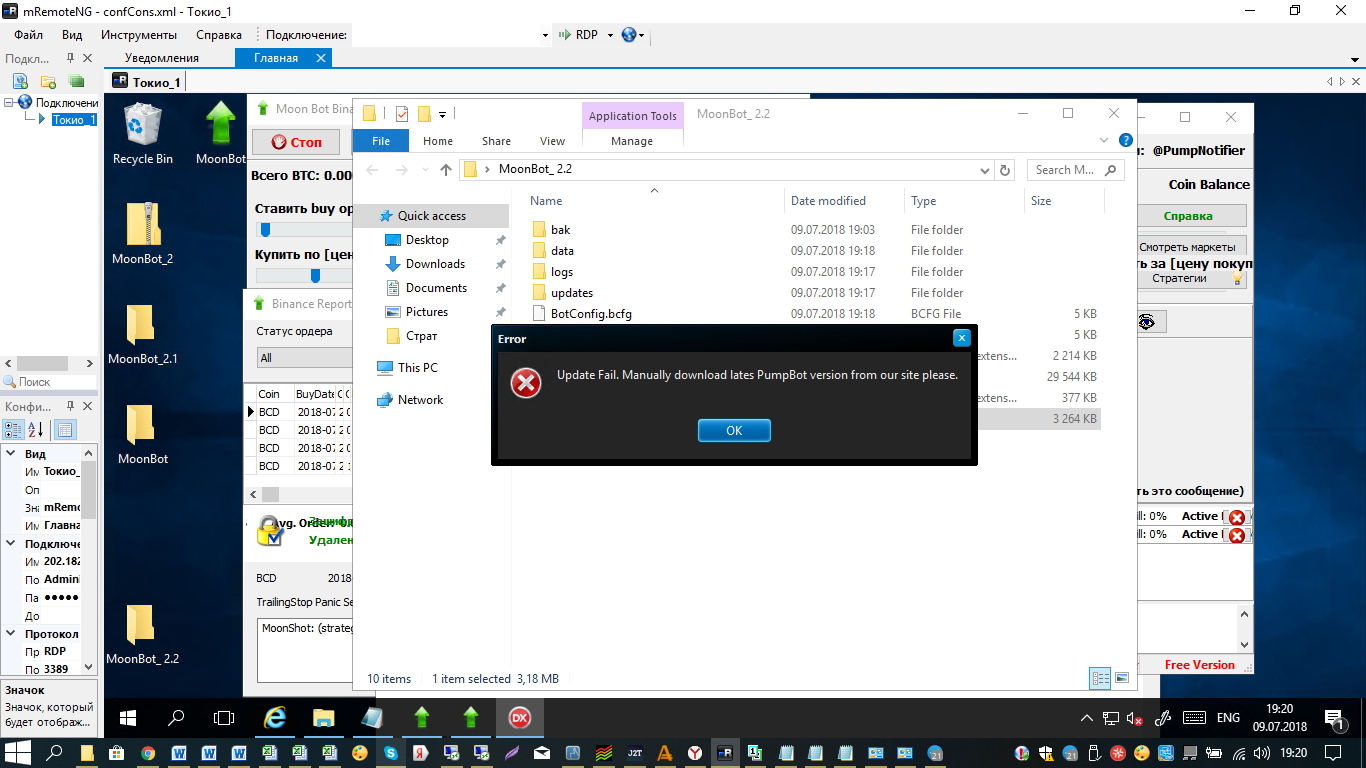Open the View tab in Explorer ribbon
This screenshot has height=768, width=1366.
[553, 141]
